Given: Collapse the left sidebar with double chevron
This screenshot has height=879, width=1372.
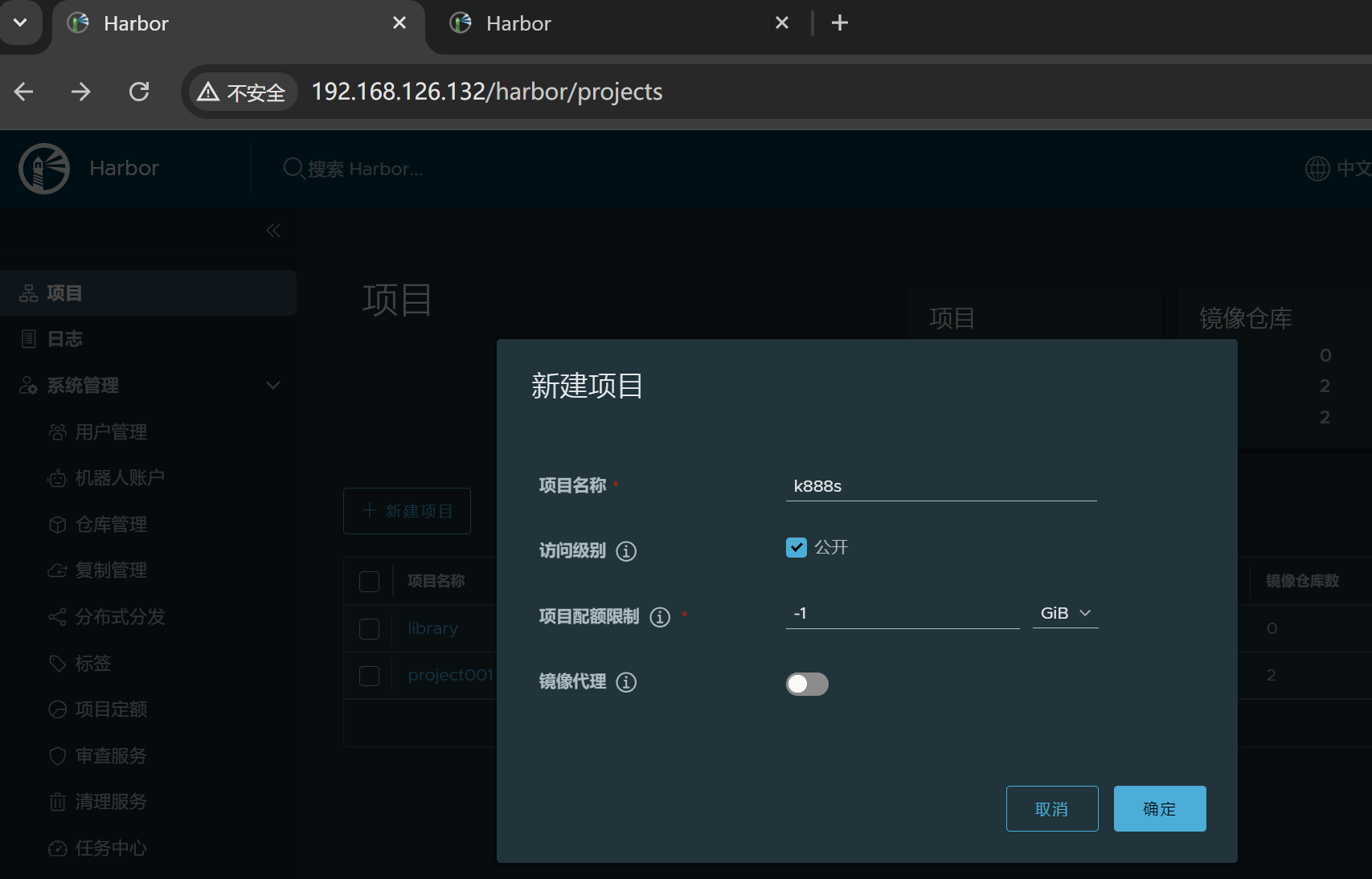Looking at the screenshot, I should [273, 231].
